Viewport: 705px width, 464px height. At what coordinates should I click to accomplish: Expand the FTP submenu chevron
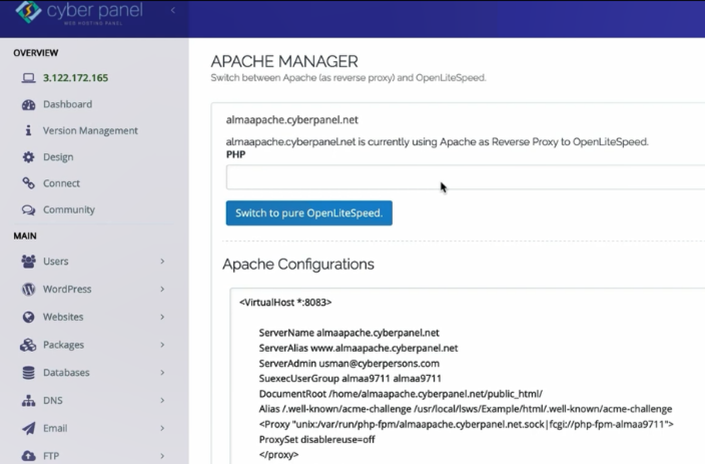(162, 456)
